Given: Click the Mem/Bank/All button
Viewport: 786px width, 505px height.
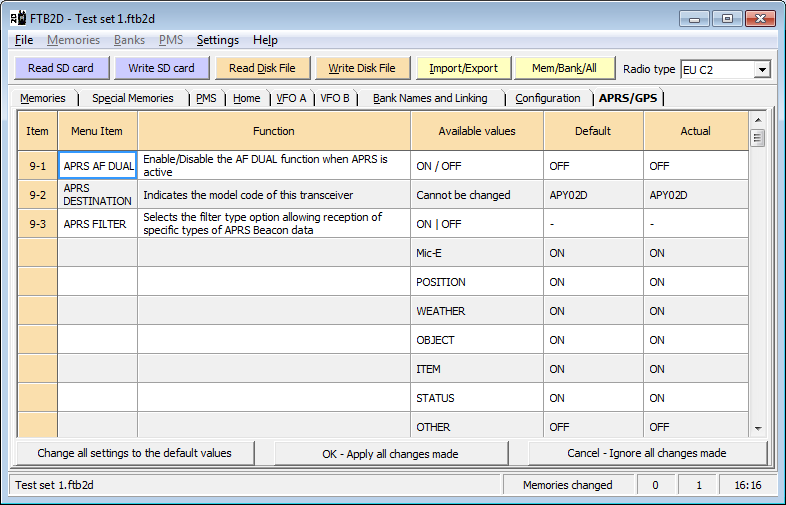Looking at the screenshot, I should [x=564, y=68].
